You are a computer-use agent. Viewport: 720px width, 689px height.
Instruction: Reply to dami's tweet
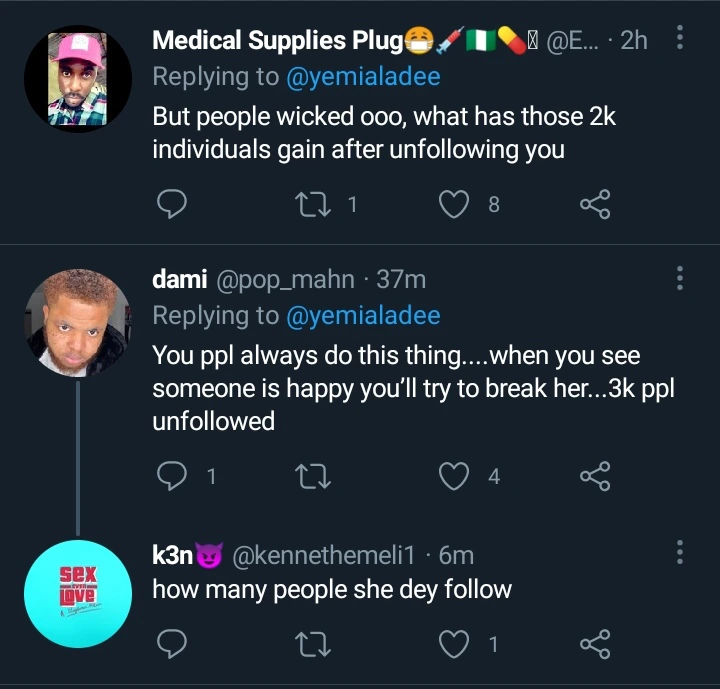[x=173, y=476]
